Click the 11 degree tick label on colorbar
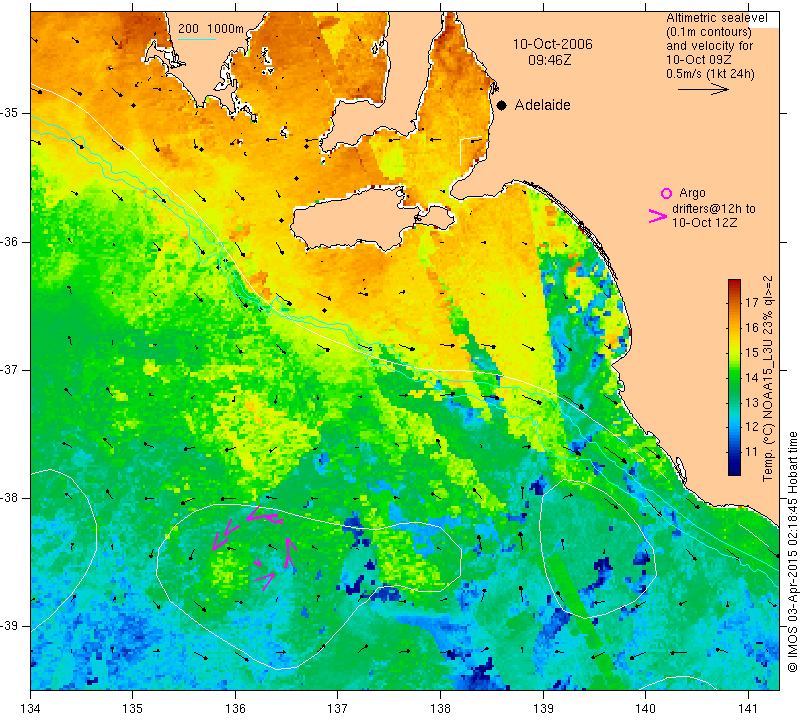Screen dimensions: 800x720 (x=752, y=452)
